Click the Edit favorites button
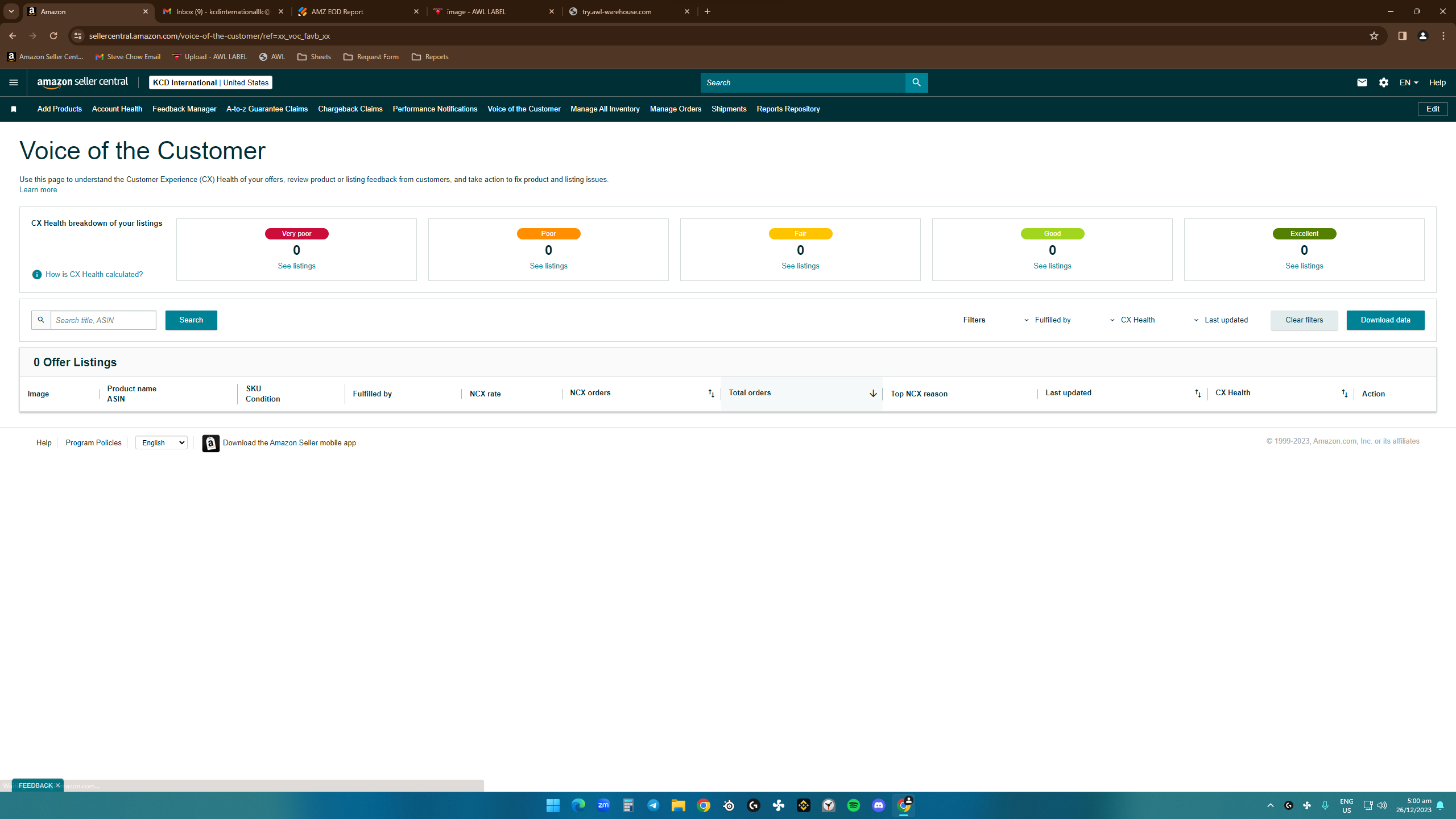This screenshot has width=1456, height=819. 1433,109
